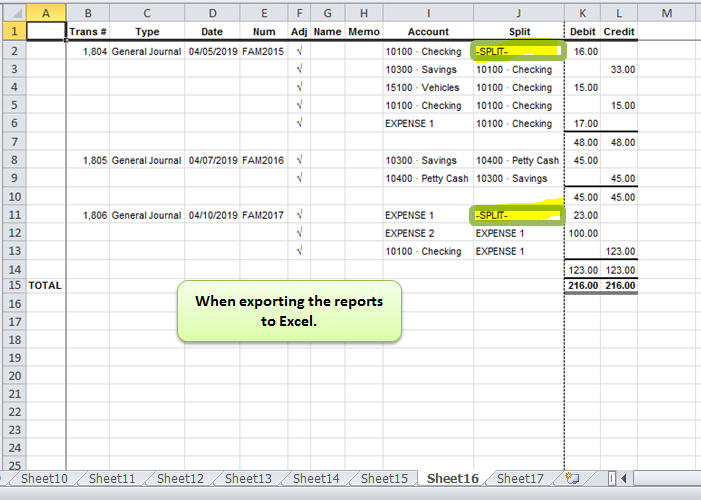This screenshot has height=500, width=701.
Task: Click the horizontal scrollbar track
Action: click(666, 479)
